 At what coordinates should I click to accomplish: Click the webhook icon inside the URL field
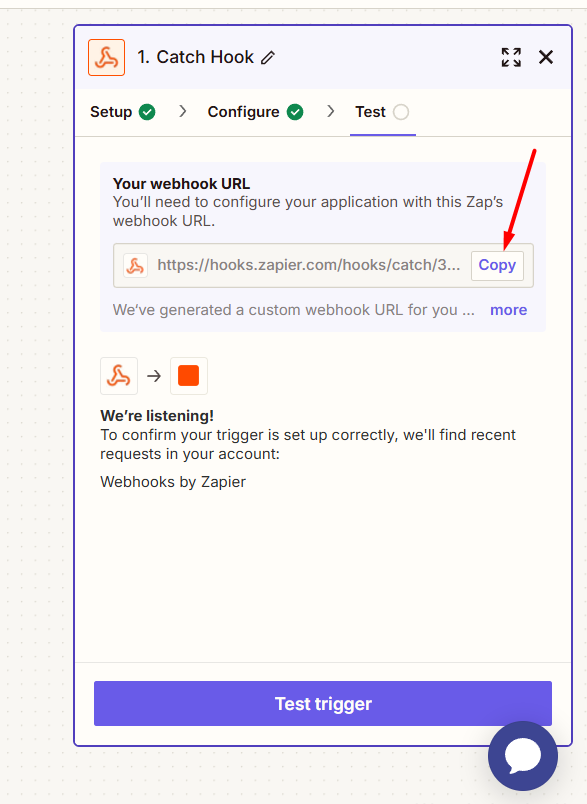coord(135,266)
